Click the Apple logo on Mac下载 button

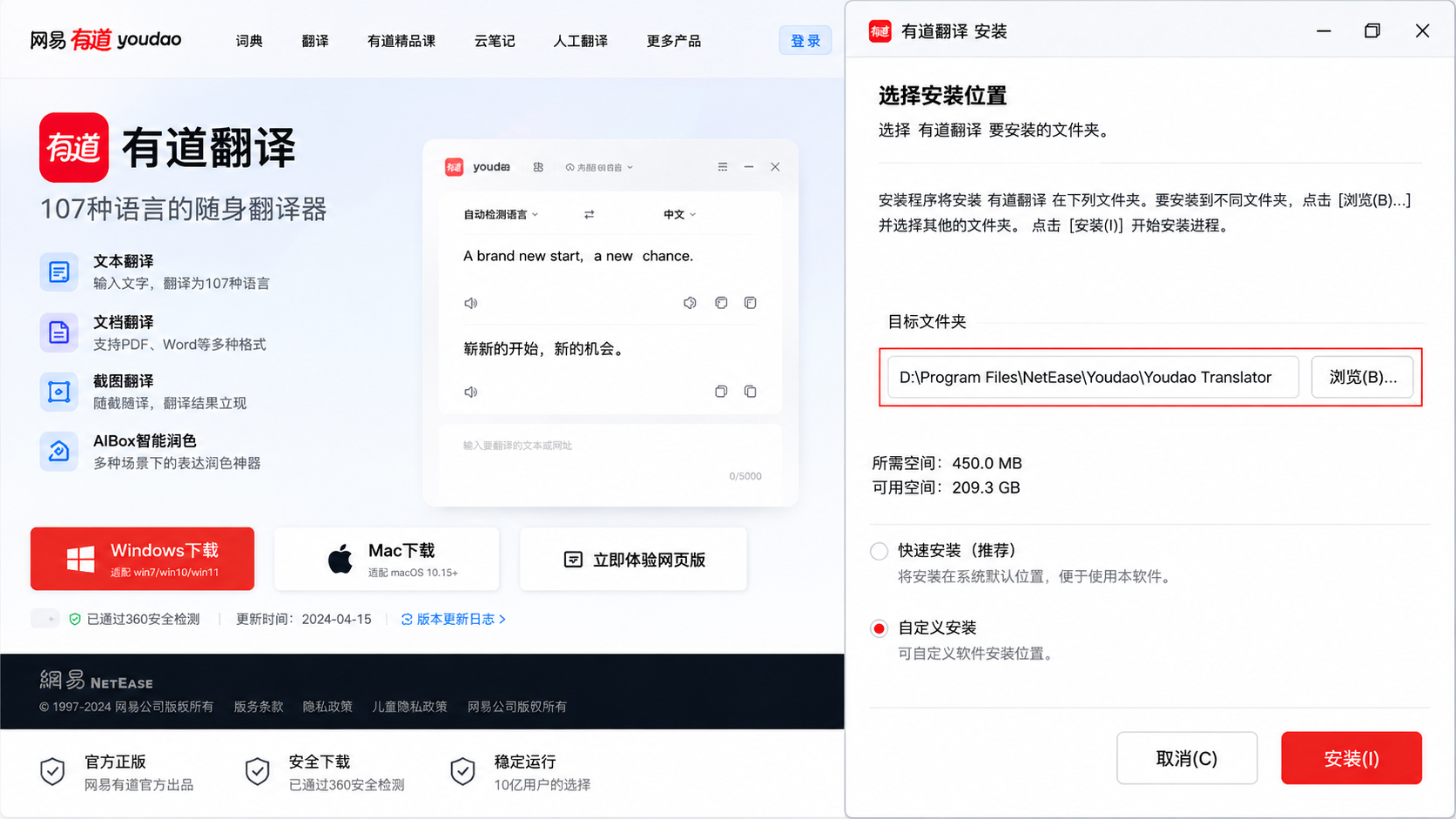[340, 560]
